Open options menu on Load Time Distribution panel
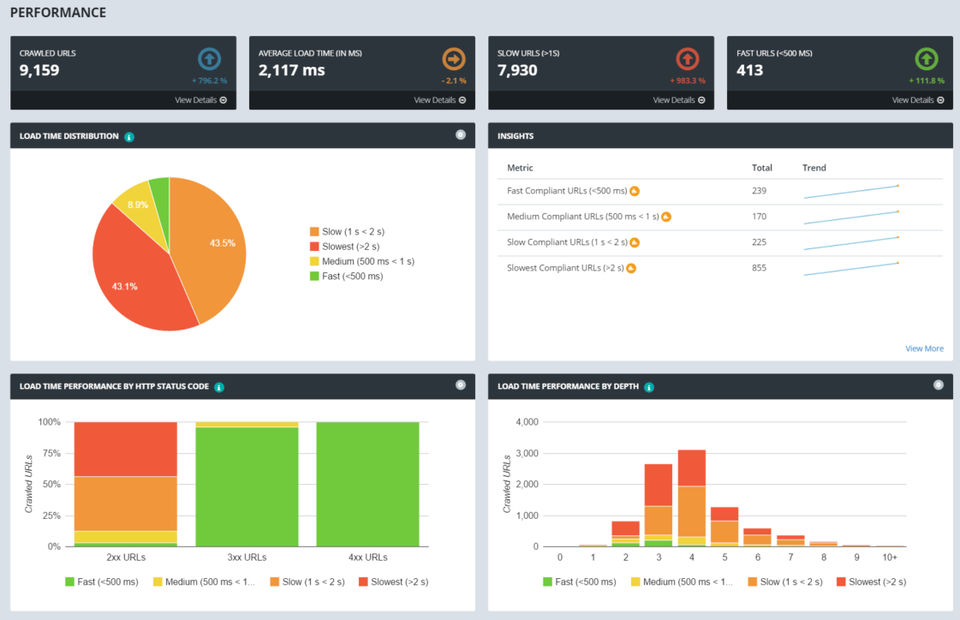960x620 pixels. [x=460, y=135]
